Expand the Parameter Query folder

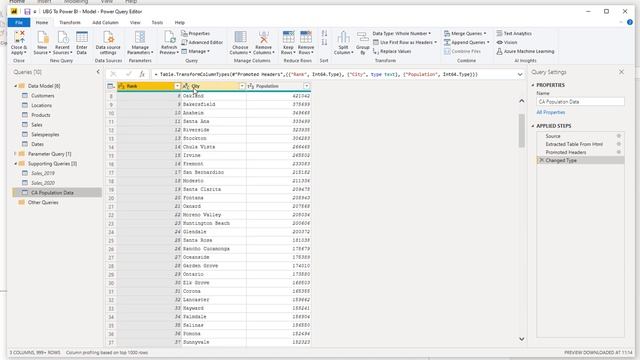[16, 154]
